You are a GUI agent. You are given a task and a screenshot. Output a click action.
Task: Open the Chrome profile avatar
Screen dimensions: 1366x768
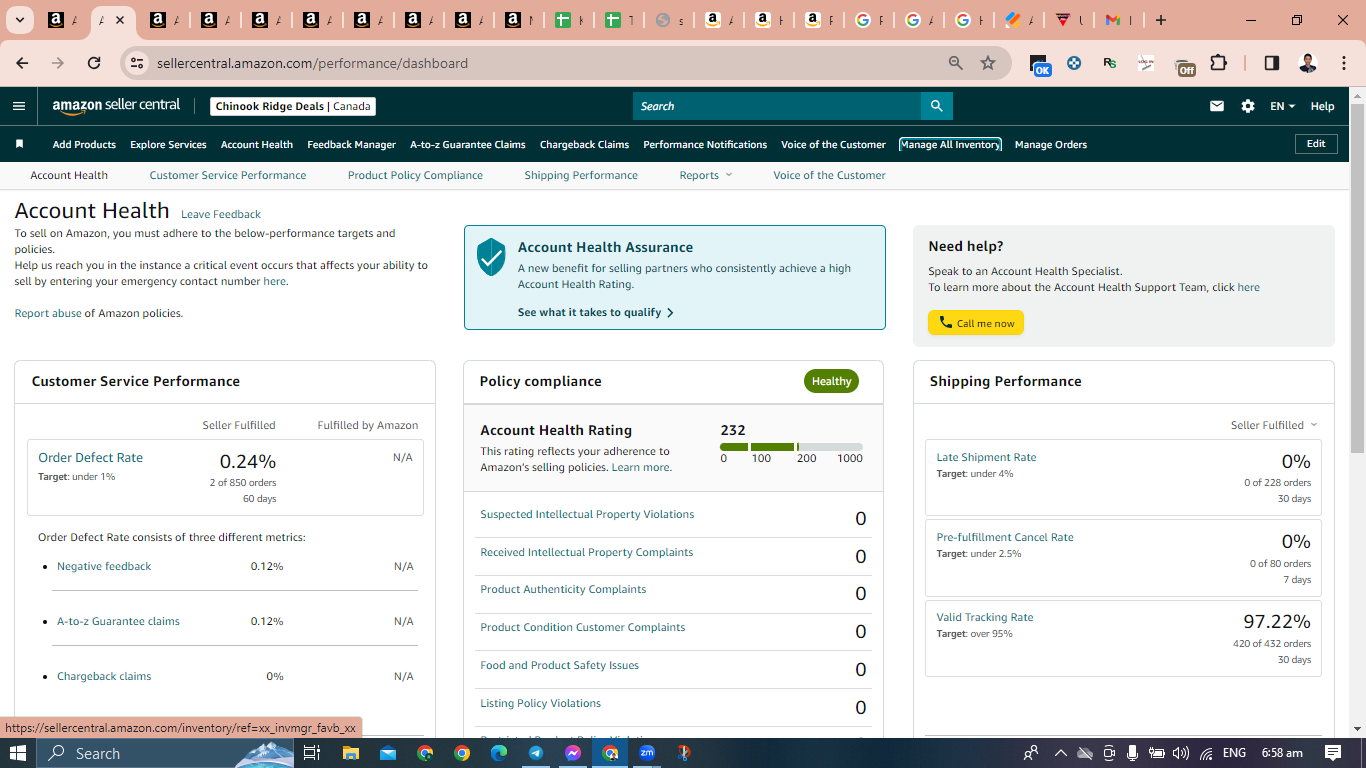(x=1307, y=63)
